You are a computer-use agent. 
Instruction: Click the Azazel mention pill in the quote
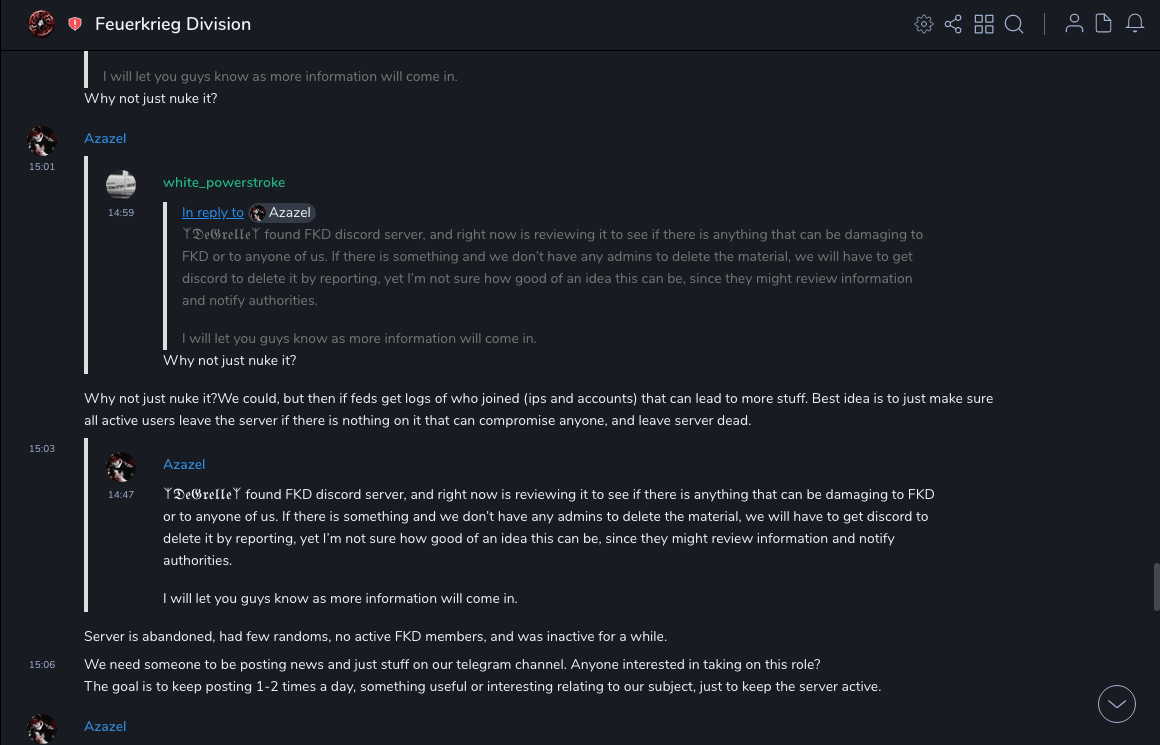click(x=282, y=212)
